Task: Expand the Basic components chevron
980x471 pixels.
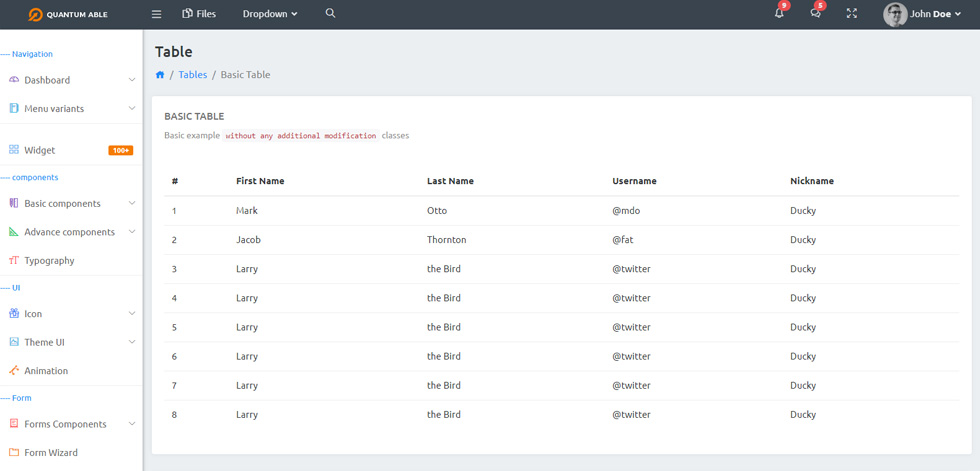Action: (132, 203)
